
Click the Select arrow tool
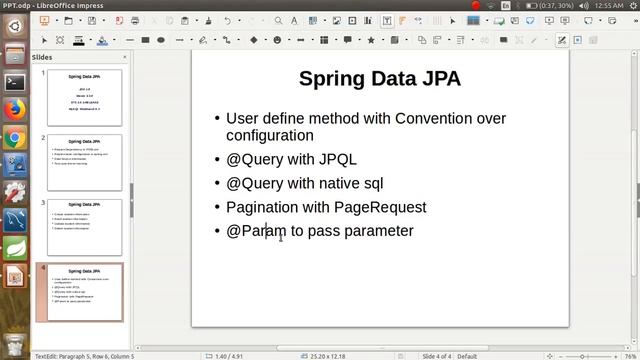[x=44, y=40]
